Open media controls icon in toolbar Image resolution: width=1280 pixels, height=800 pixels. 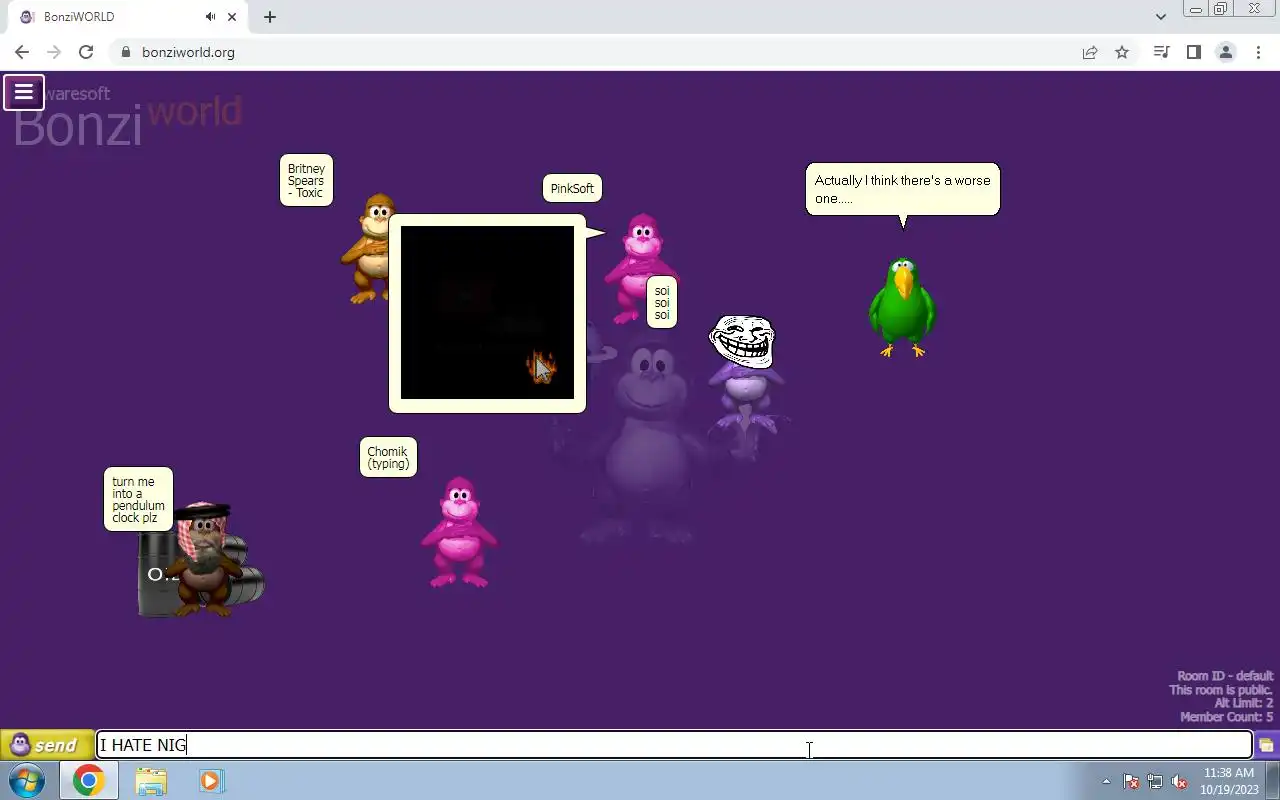[1161, 52]
